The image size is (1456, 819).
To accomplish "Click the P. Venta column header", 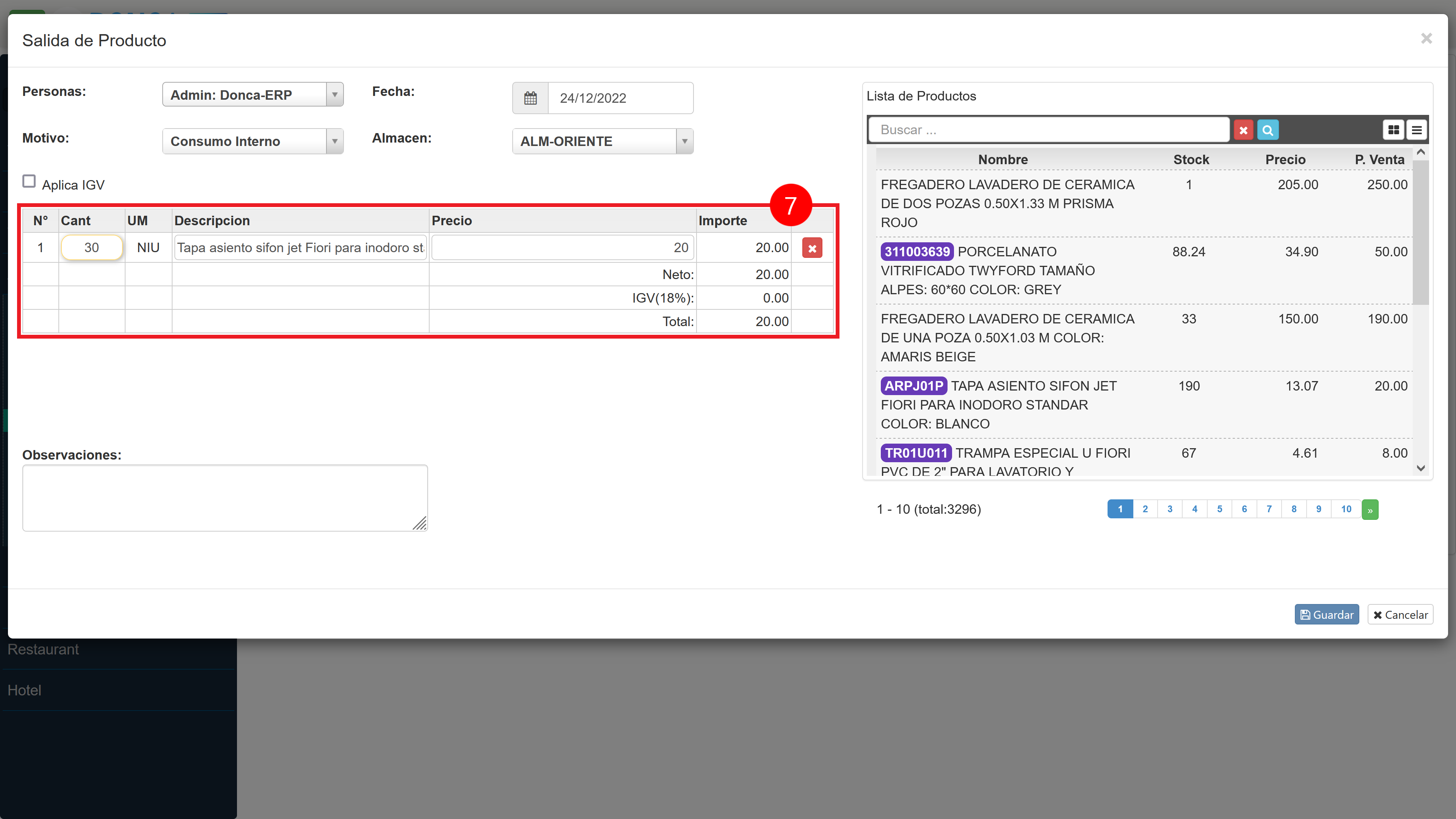I will (x=1379, y=159).
